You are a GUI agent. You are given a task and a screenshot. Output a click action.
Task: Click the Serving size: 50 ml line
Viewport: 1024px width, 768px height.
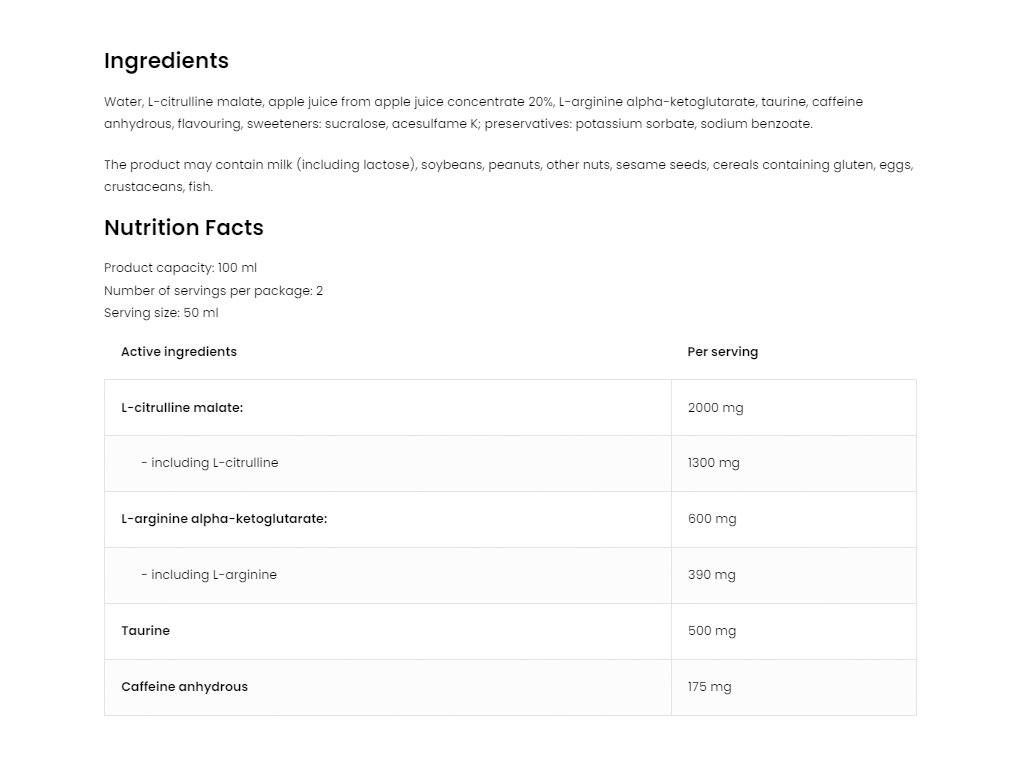click(x=161, y=313)
